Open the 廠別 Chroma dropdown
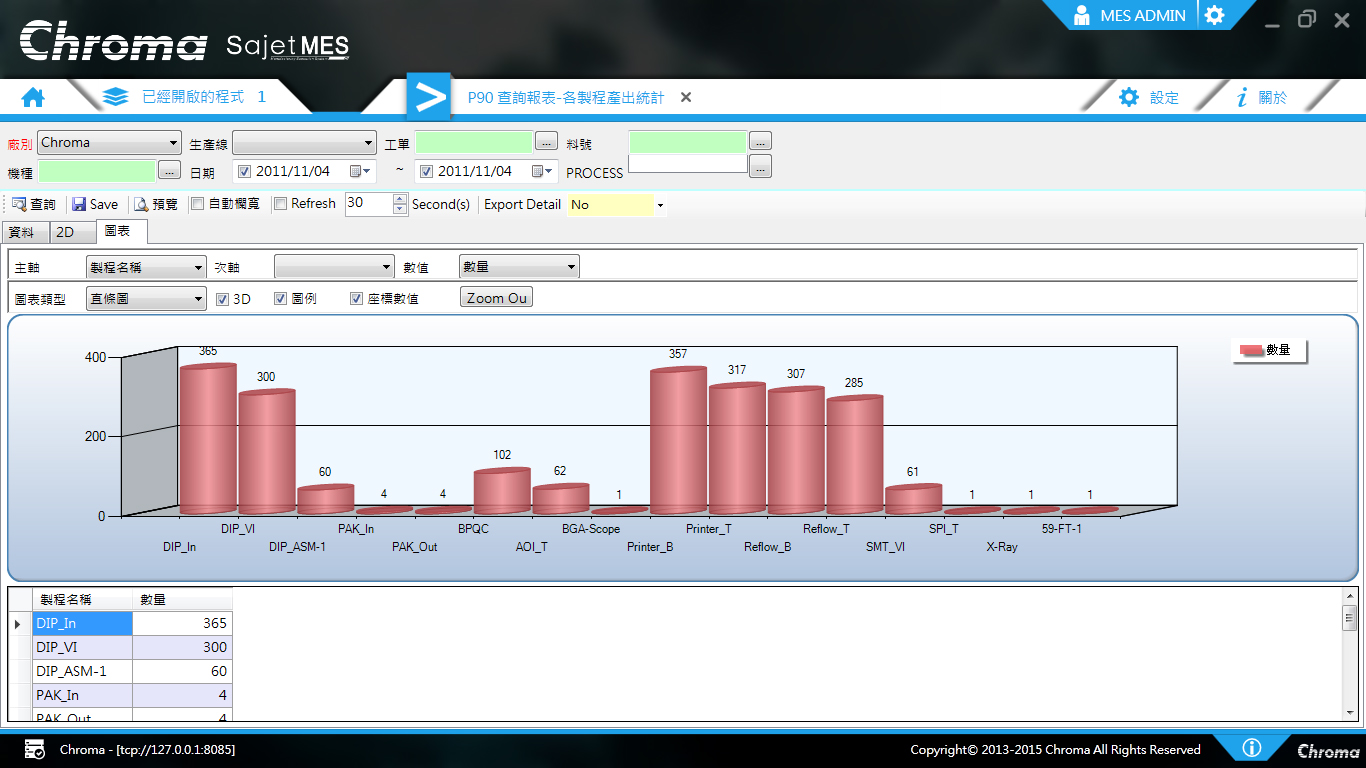This screenshot has height=768, width=1366. (x=110, y=142)
